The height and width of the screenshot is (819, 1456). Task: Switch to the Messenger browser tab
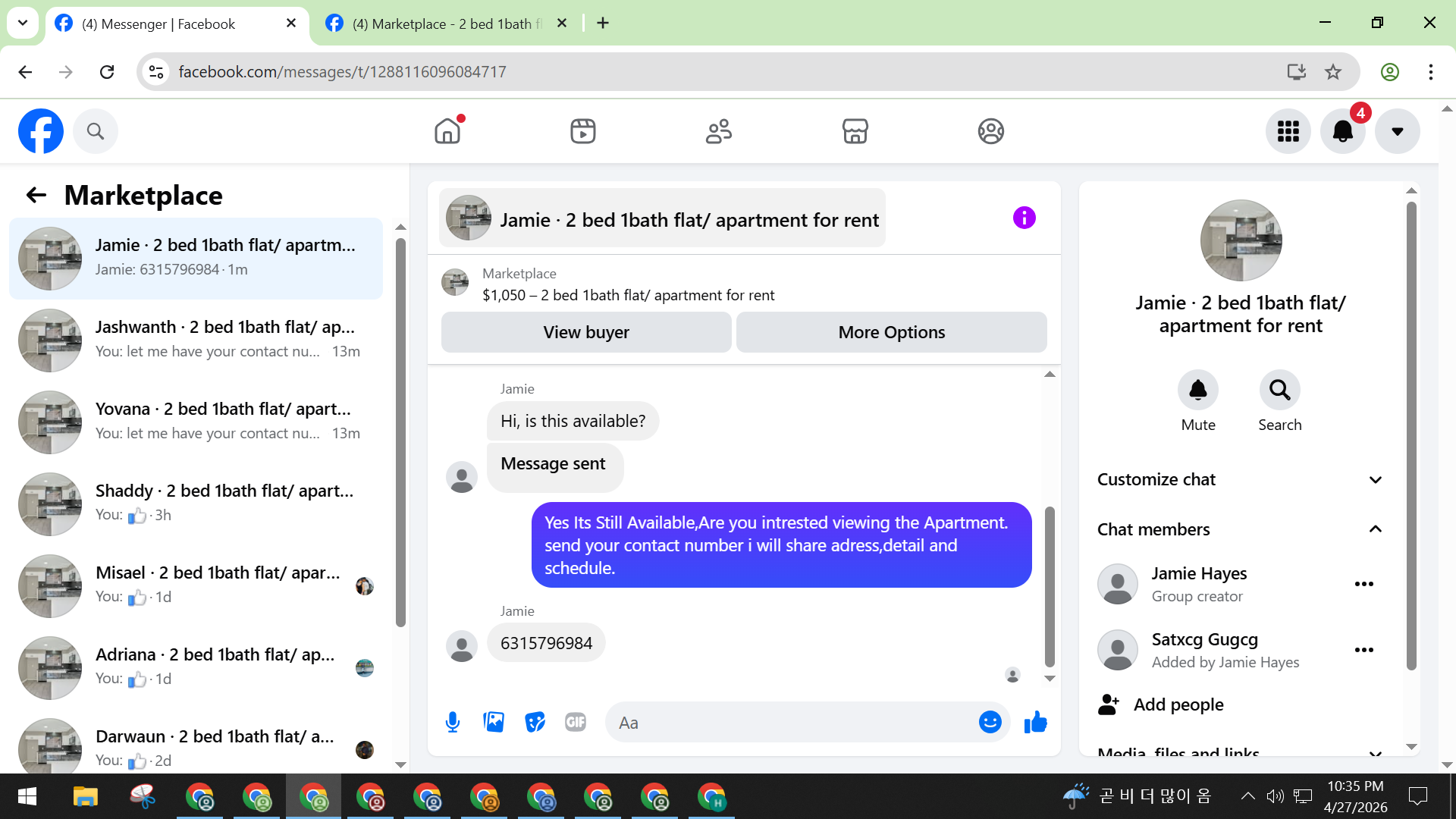click(177, 24)
